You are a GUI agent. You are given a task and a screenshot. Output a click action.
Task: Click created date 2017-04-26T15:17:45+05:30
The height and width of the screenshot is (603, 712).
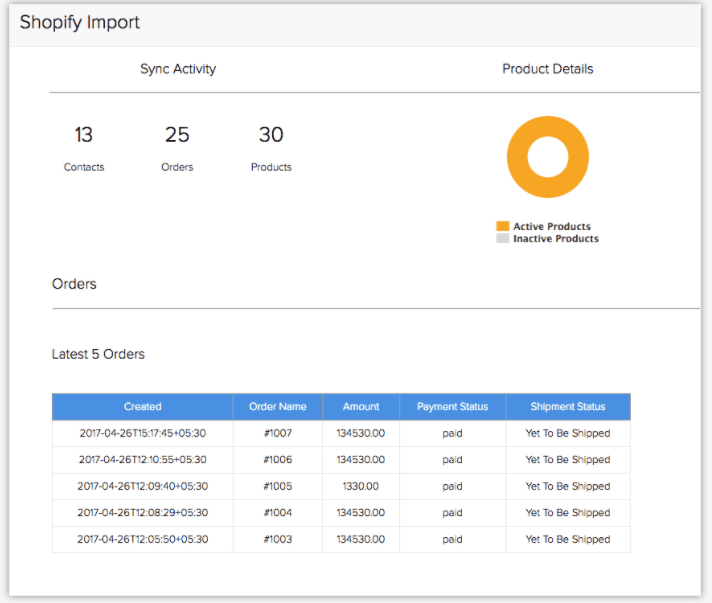click(x=143, y=433)
